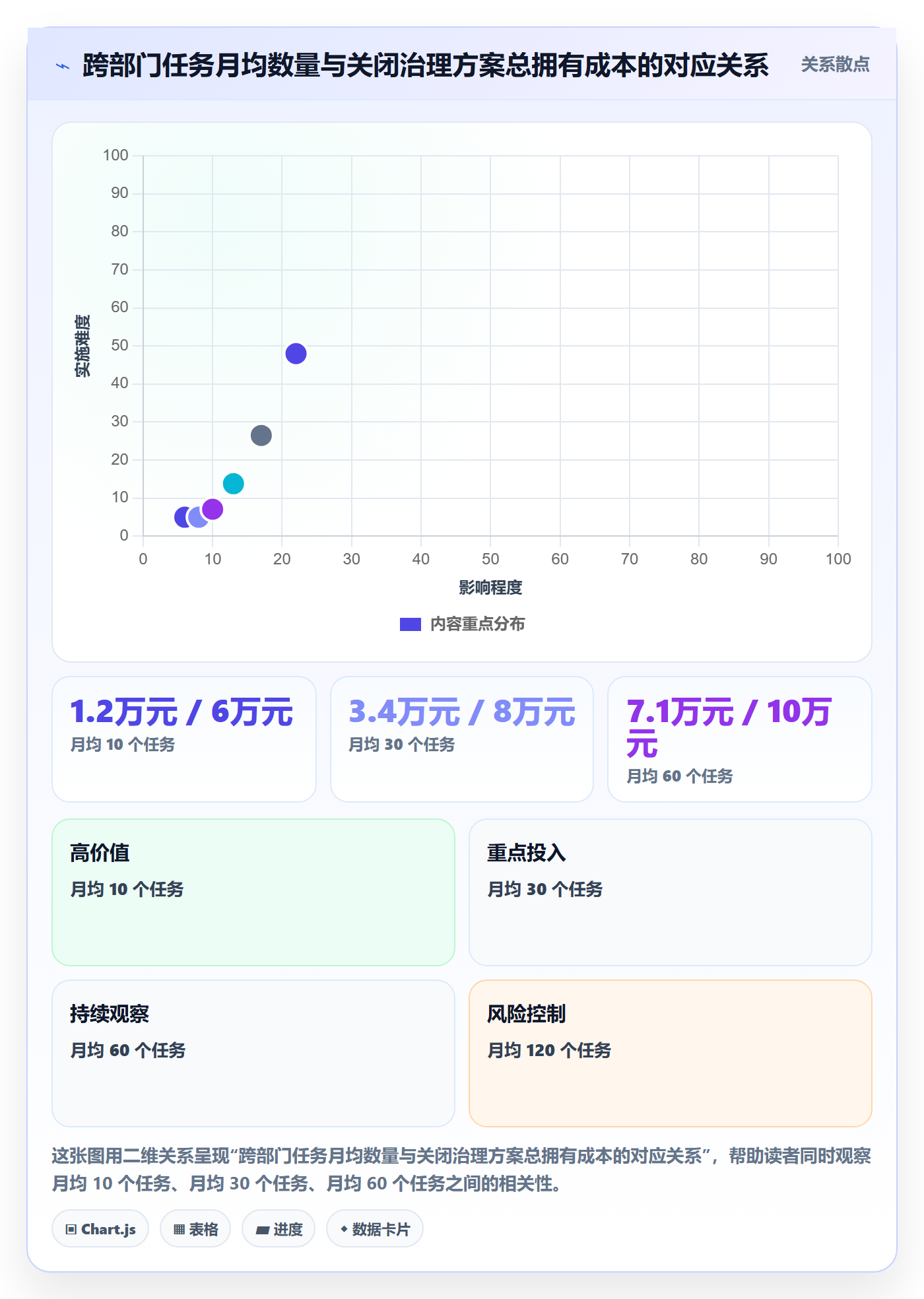Click the 内容重点分布 legend label
The height and width of the screenshot is (1299, 924).
(478, 624)
